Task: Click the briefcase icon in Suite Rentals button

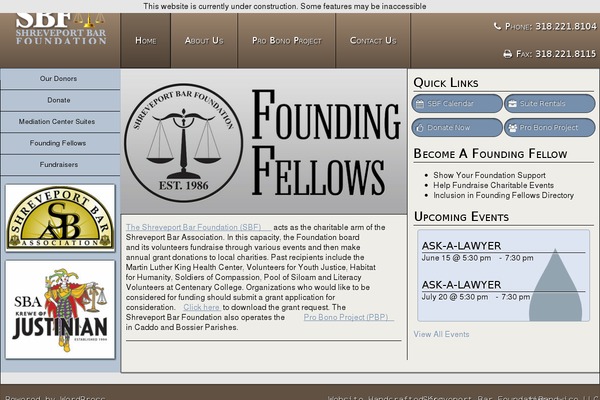Action: coord(512,104)
